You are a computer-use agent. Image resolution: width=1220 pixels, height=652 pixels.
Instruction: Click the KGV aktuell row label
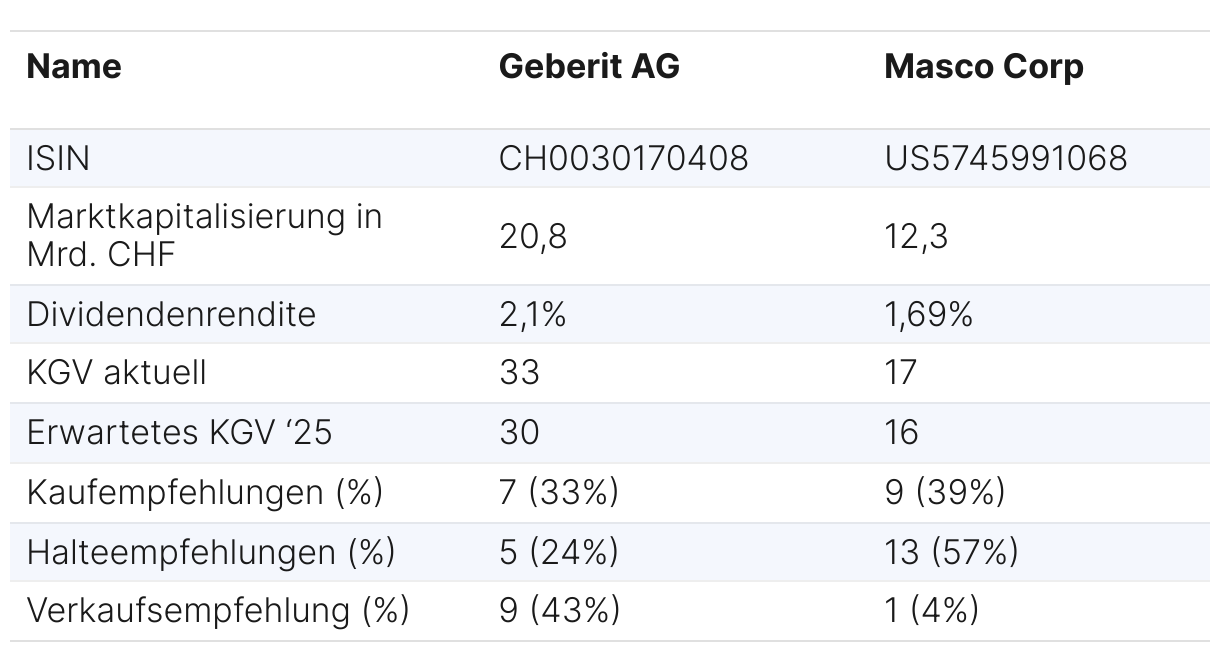117,372
